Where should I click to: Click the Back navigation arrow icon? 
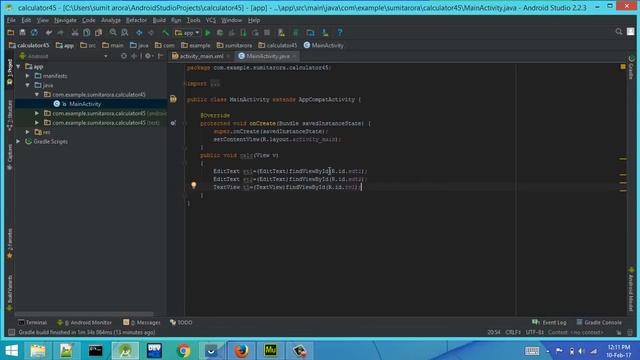pyautogui.click(x=139, y=33)
